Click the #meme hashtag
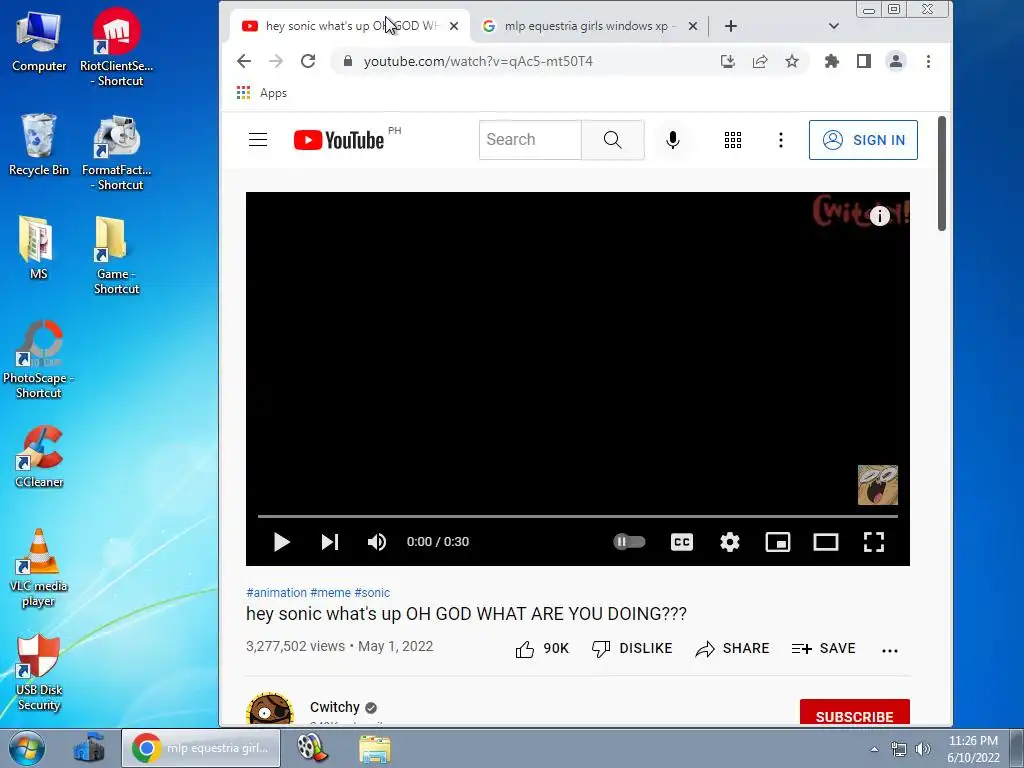 coord(330,592)
